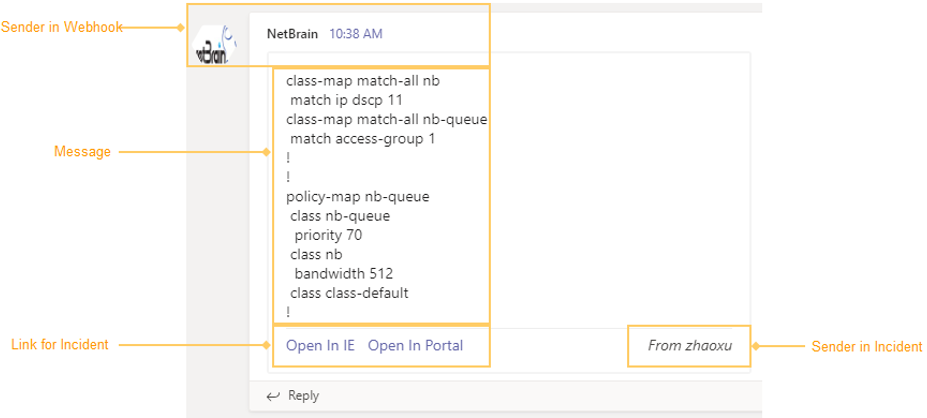The image size is (927, 418).
Task: Click the 'priority 70' line
Action: pos(328,235)
